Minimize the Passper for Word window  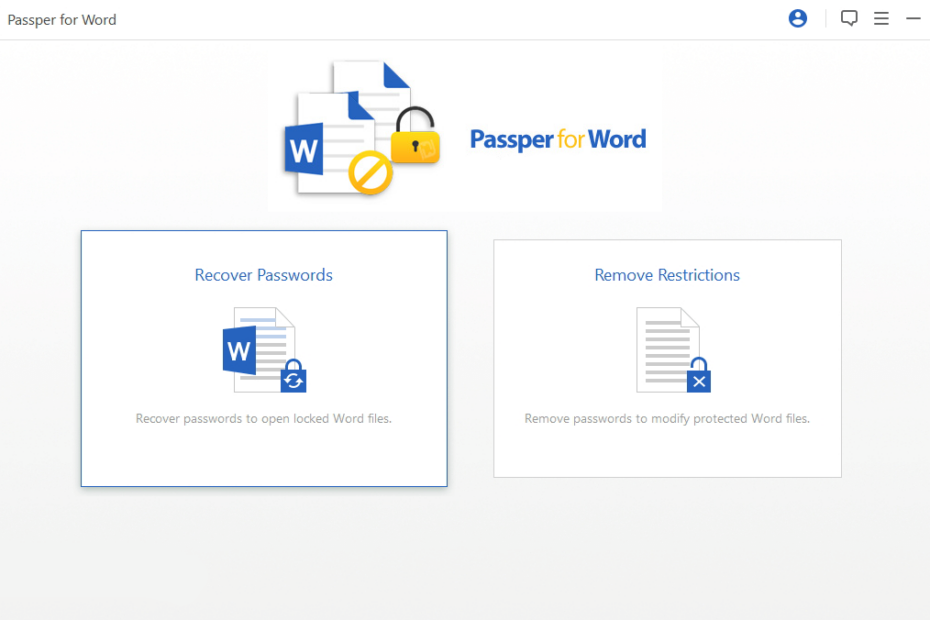[x=913, y=18]
